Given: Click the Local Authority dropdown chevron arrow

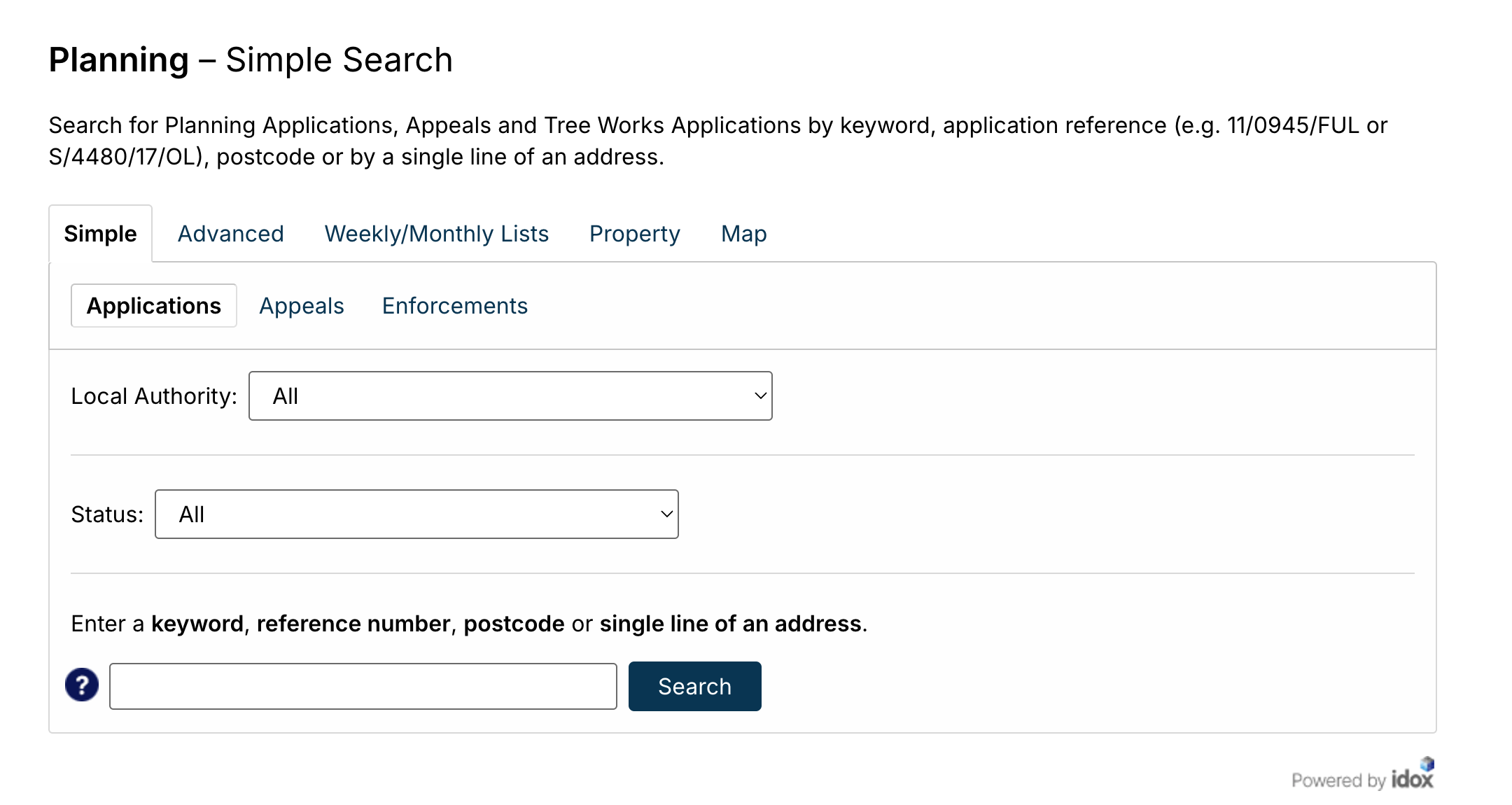Looking at the screenshot, I should [760, 395].
